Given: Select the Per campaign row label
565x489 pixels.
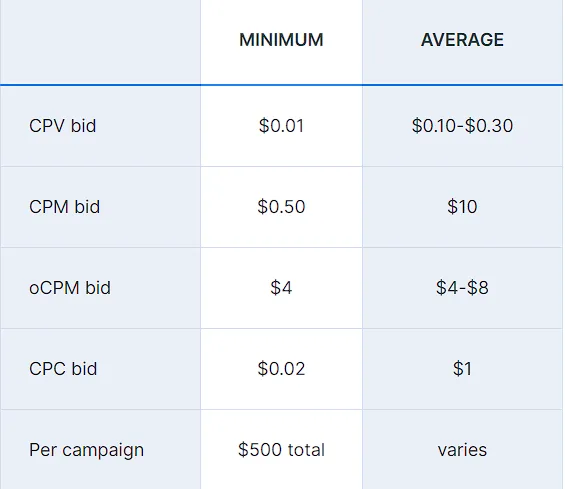Looking at the screenshot, I should (x=86, y=450).
